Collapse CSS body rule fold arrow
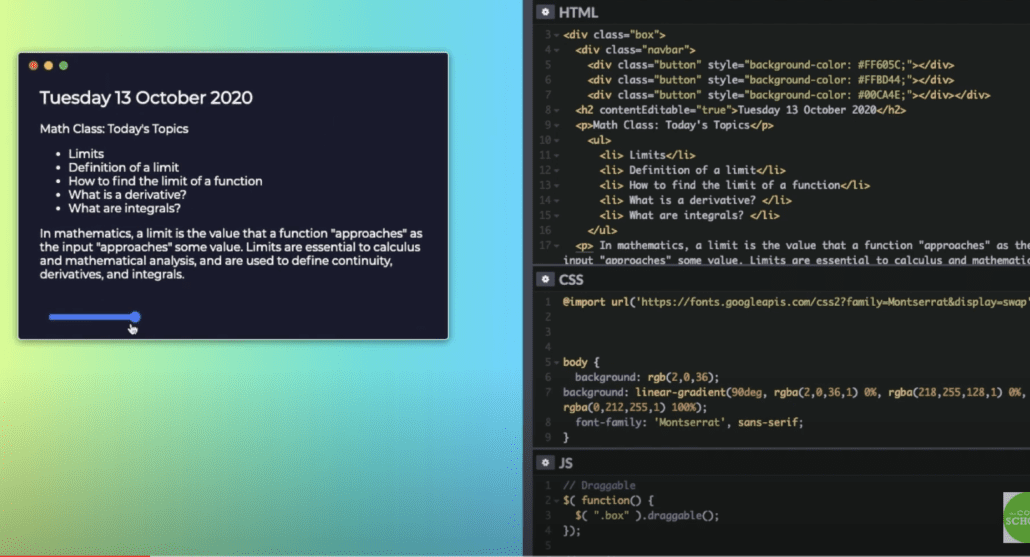The width and height of the screenshot is (1030, 557). pyautogui.click(x=556, y=363)
